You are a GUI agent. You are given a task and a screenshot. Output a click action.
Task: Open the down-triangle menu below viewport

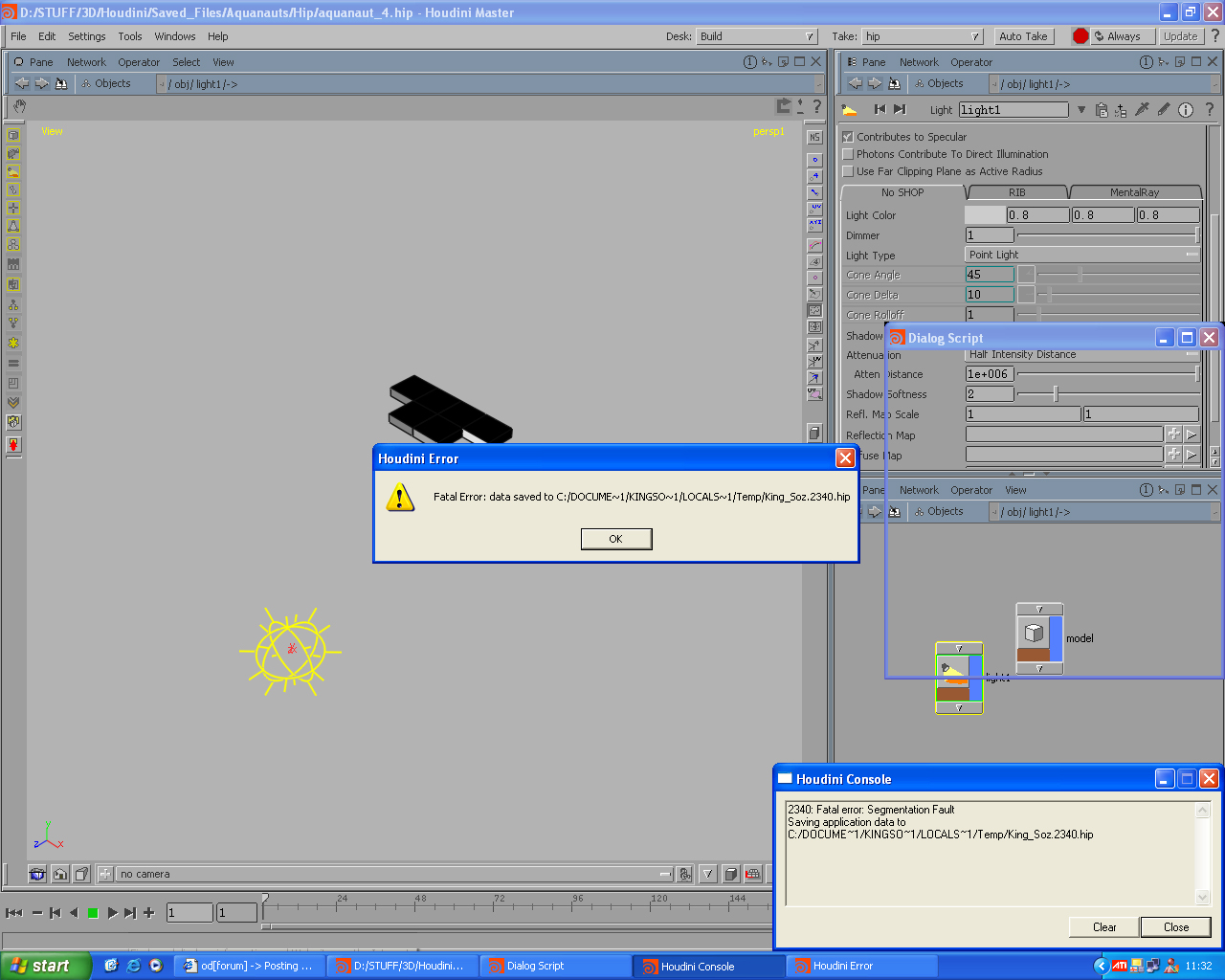pyautogui.click(x=707, y=874)
